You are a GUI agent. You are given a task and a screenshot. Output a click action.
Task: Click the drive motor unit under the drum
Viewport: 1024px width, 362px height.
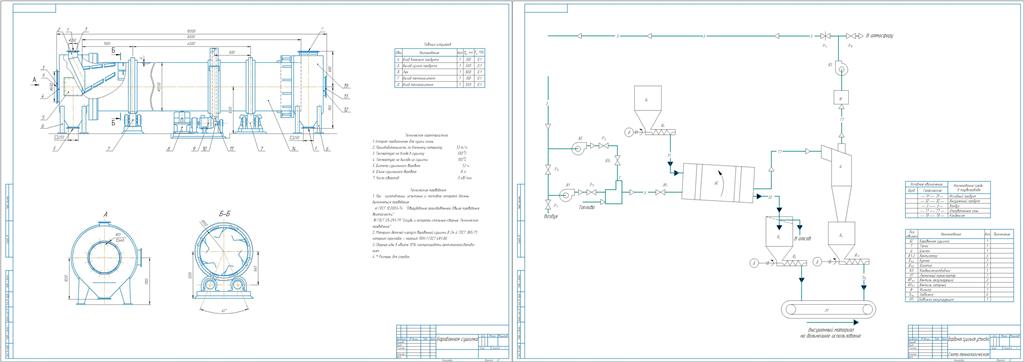point(199,123)
